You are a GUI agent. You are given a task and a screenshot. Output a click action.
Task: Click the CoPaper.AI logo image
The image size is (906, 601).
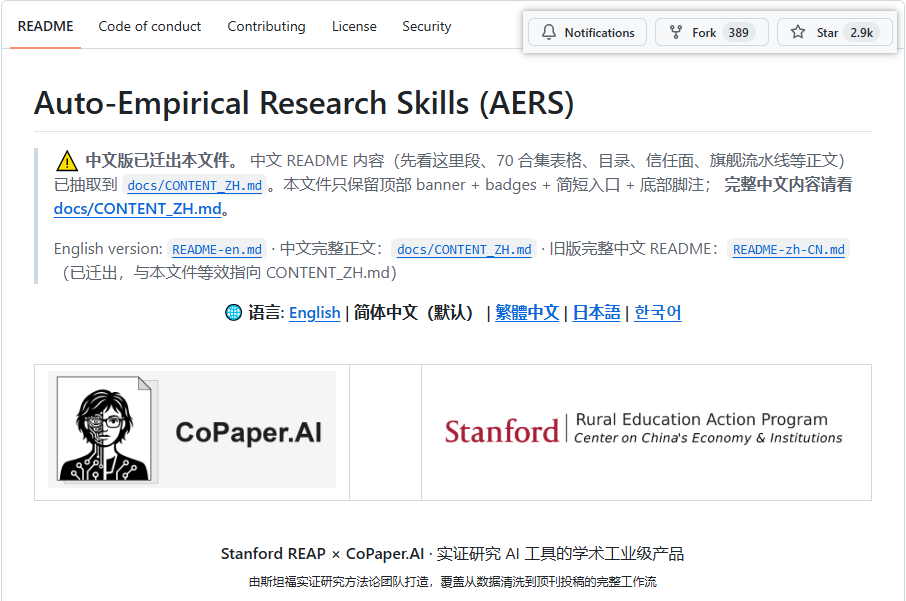[192, 429]
